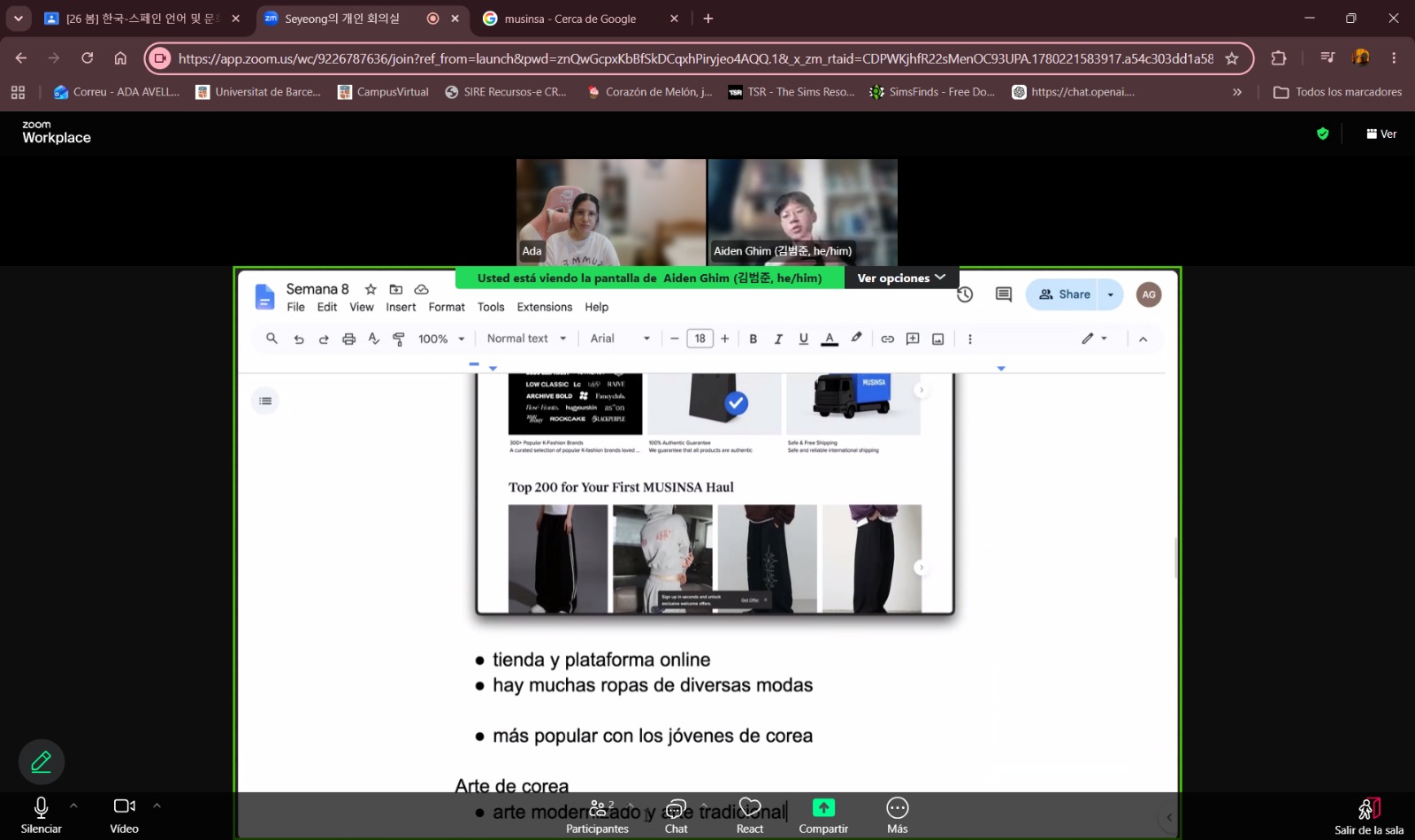Toggle italic formatting in Docs
1415x840 pixels.
point(778,339)
